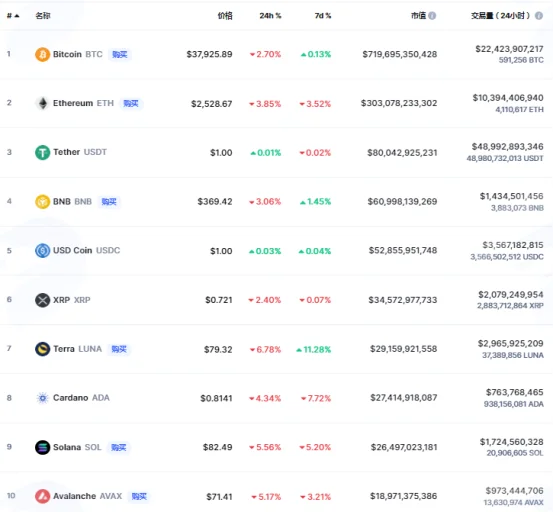Sort the table by 7d % column
This screenshot has width=554, height=512.
tap(323, 16)
